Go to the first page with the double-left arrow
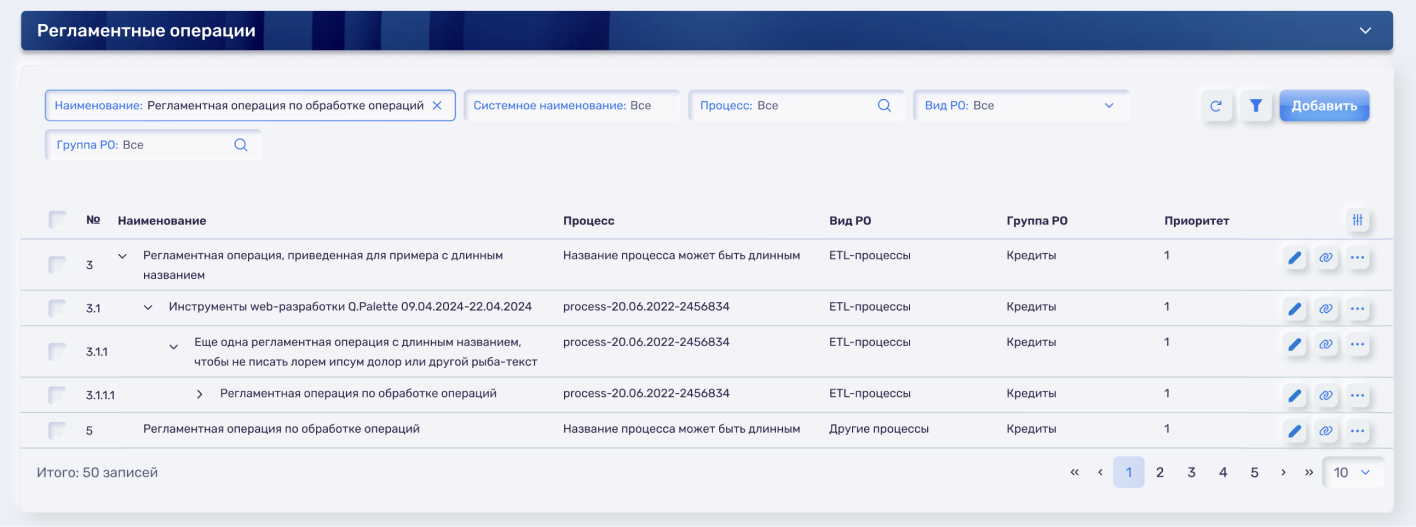The image size is (1416, 527). point(1075,472)
